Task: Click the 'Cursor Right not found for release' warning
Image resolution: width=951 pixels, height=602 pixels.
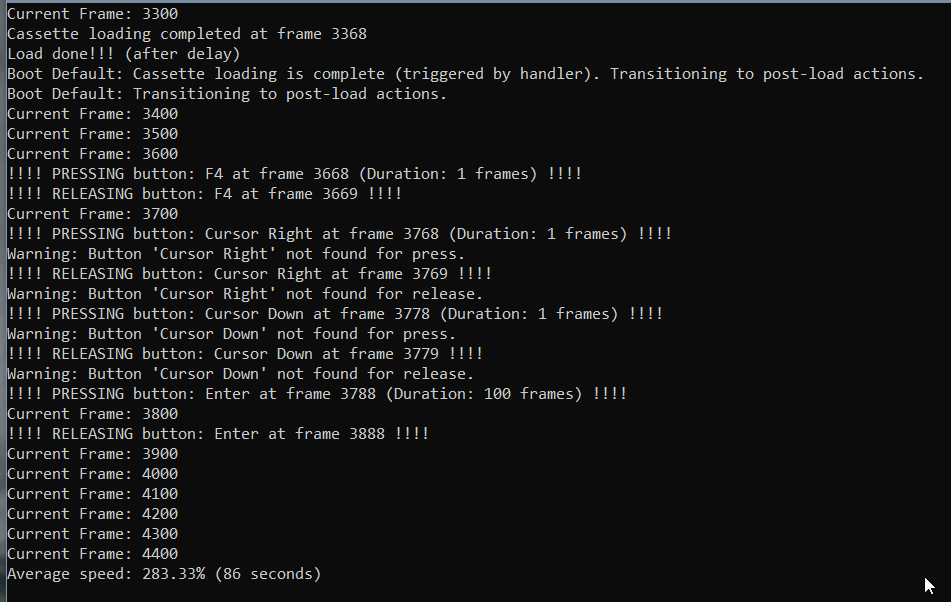Action: point(245,294)
